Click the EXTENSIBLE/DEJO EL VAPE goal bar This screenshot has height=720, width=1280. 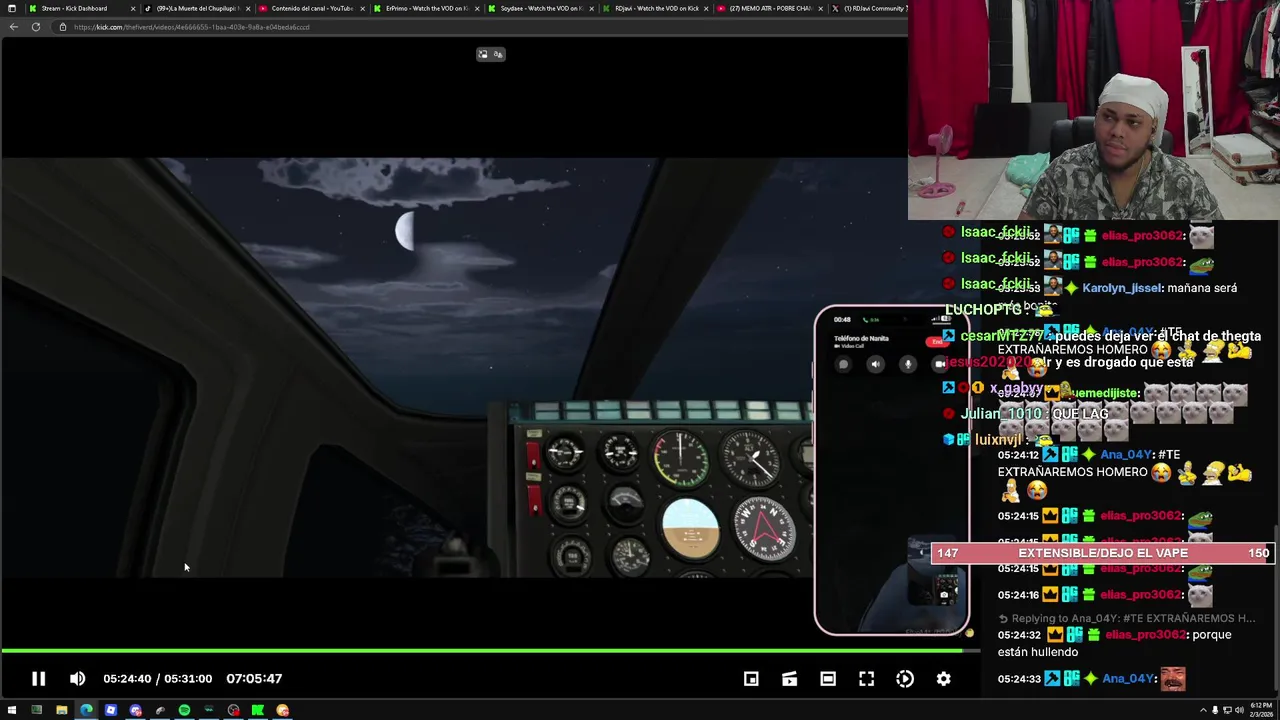(x=1102, y=553)
